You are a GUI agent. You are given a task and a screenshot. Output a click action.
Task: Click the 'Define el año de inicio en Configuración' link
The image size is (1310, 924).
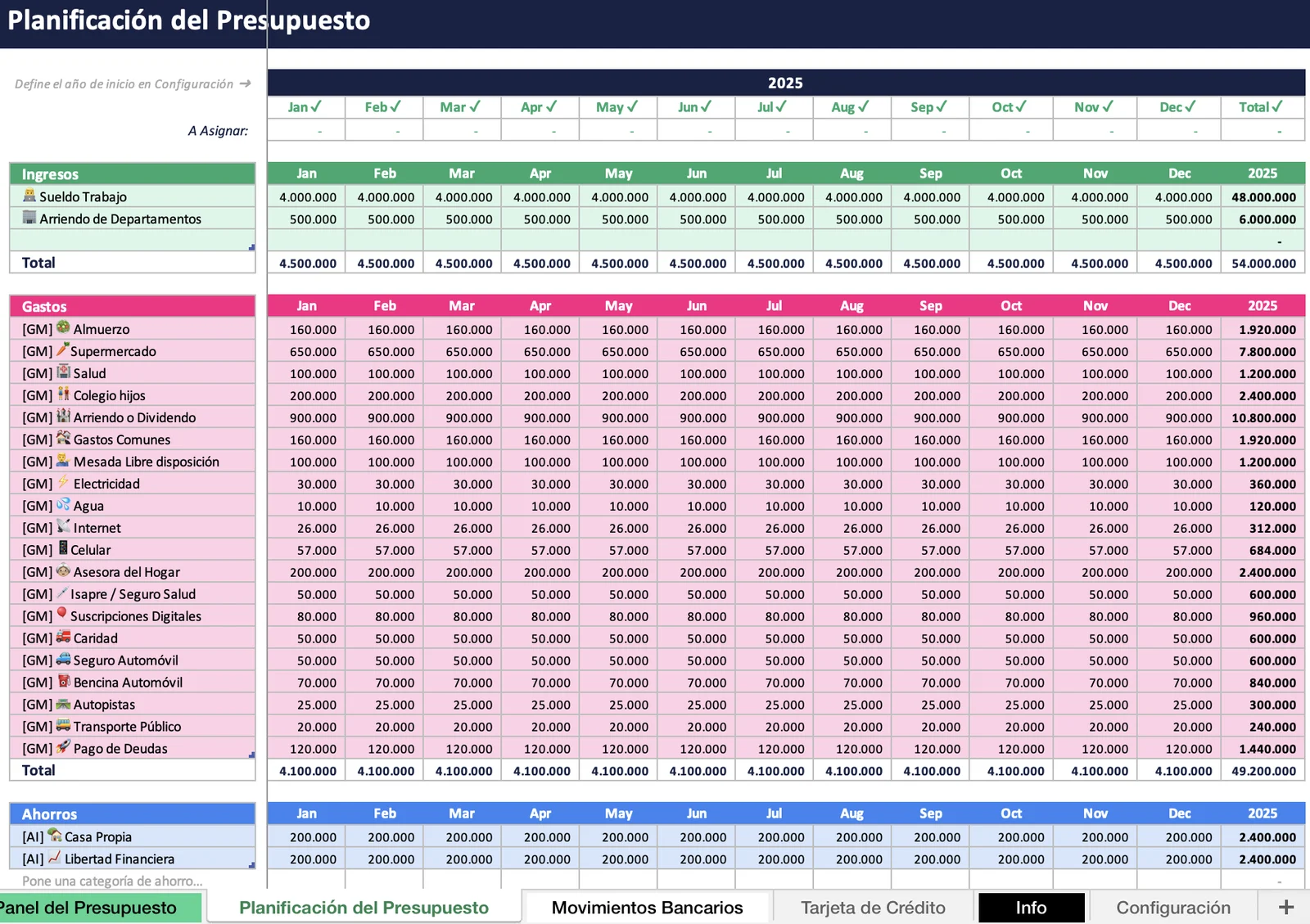click(x=133, y=83)
